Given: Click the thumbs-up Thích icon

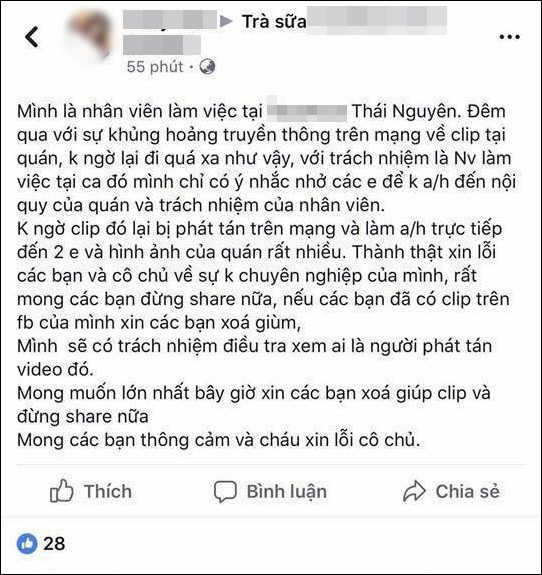Looking at the screenshot, I should coord(61,491).
